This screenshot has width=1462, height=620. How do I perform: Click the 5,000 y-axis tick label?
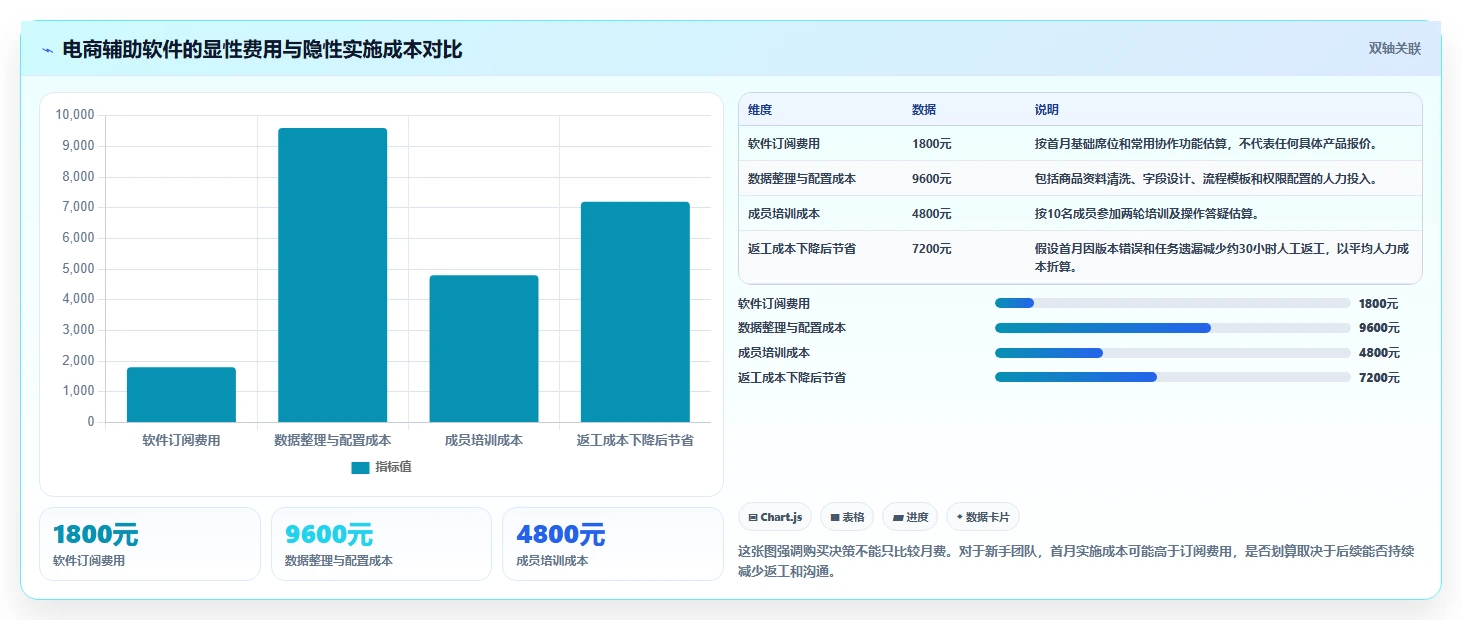pyautogui.click(x=78, y=269)
